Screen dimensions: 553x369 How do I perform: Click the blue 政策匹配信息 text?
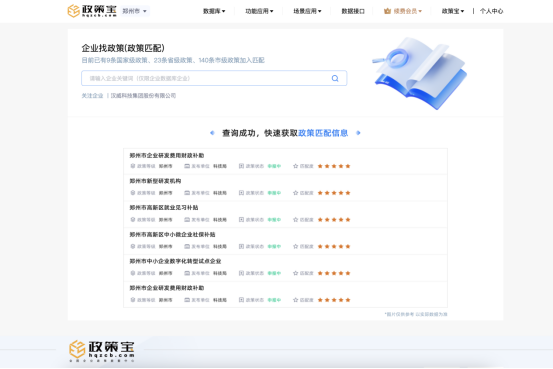(x=323, y=133)
